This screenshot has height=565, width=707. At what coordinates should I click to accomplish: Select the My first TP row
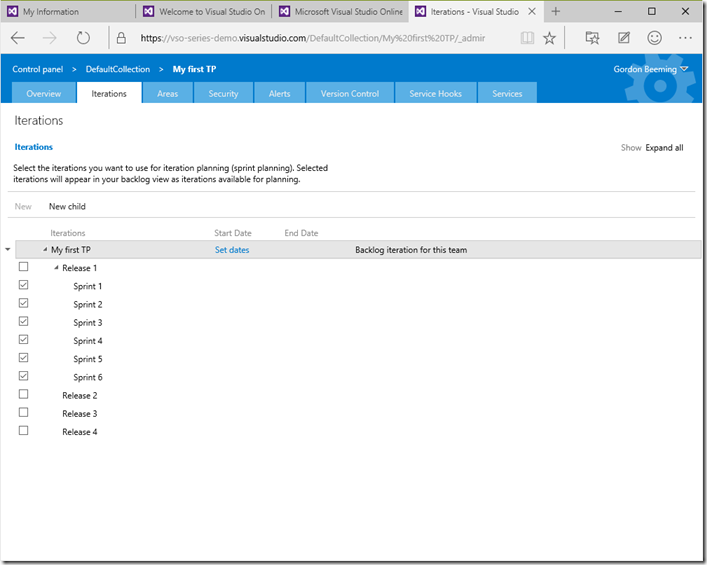coord(358,249)
